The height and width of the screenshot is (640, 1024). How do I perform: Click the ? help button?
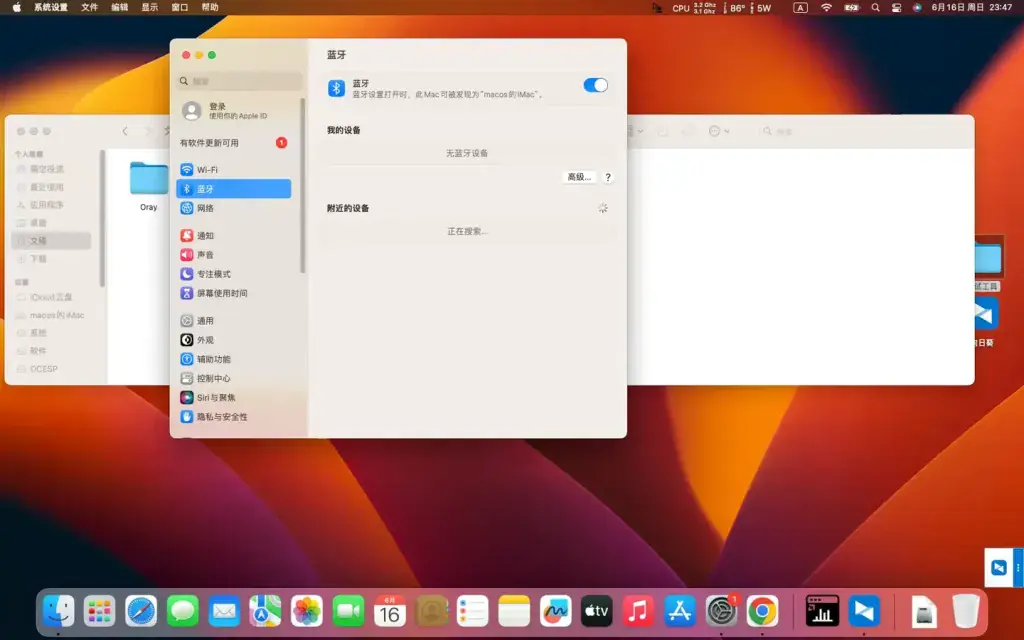pos(607,177)
